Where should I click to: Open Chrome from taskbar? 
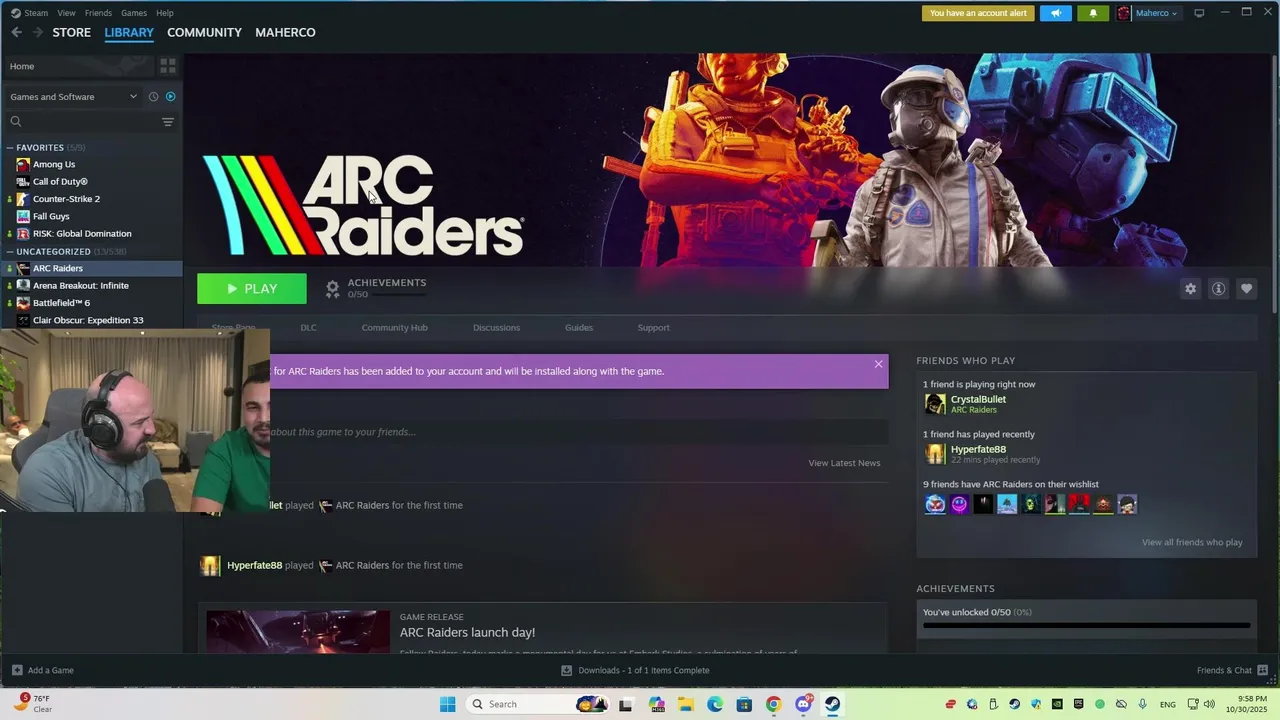click(773, 704)
